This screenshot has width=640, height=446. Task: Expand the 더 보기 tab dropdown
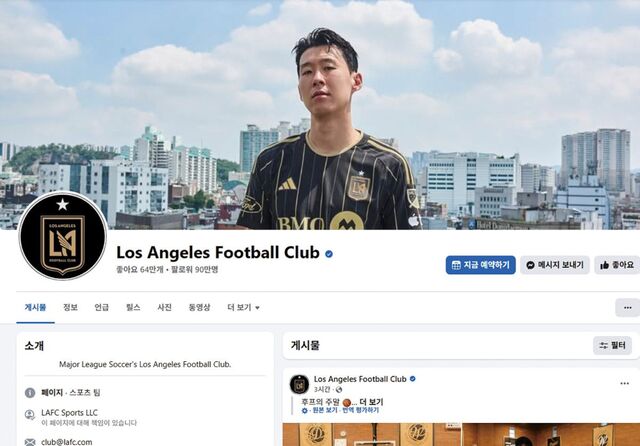[x=243, y=308]
